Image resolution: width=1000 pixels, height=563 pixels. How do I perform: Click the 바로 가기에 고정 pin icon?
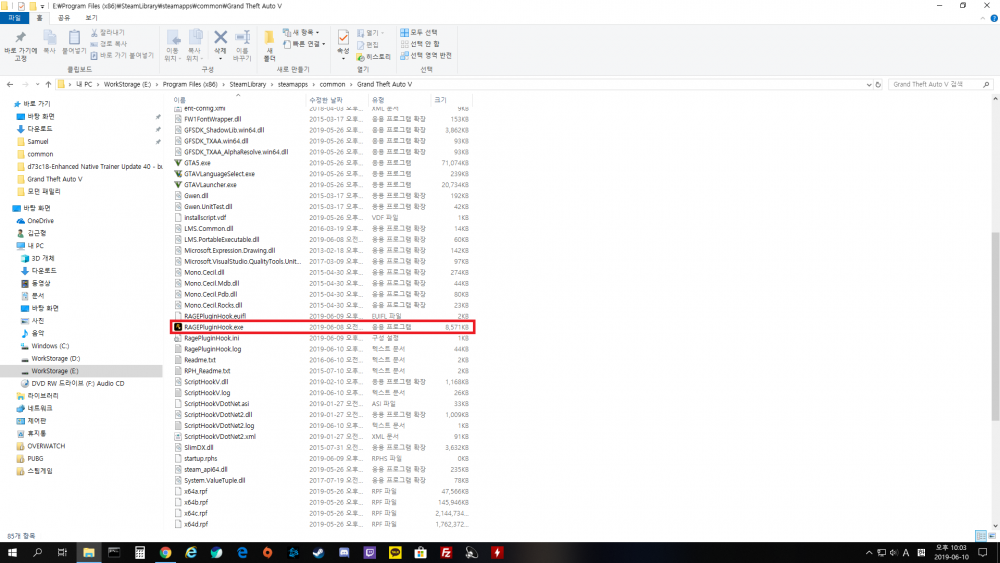[20, 38]
